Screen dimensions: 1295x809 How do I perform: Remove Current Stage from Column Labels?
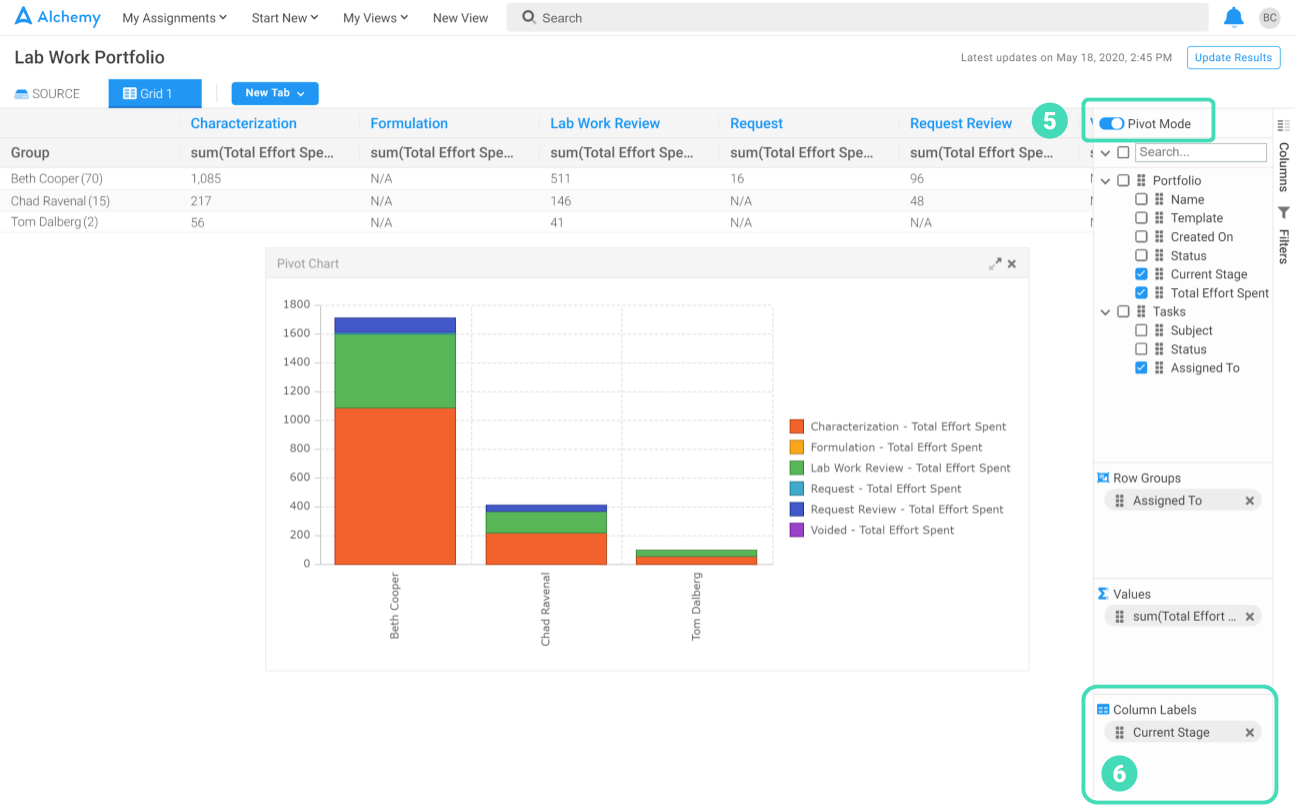[x=1249, y=733]
